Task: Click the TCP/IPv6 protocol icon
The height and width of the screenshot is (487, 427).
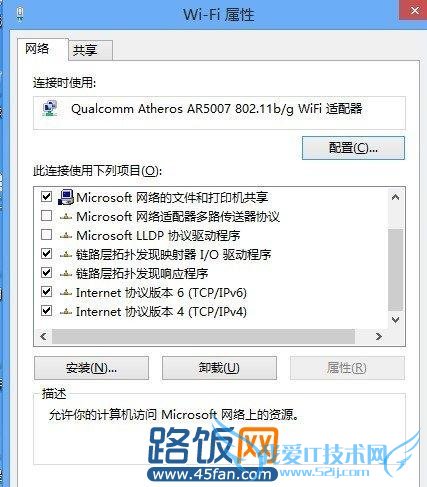Action: coord(66,293)
